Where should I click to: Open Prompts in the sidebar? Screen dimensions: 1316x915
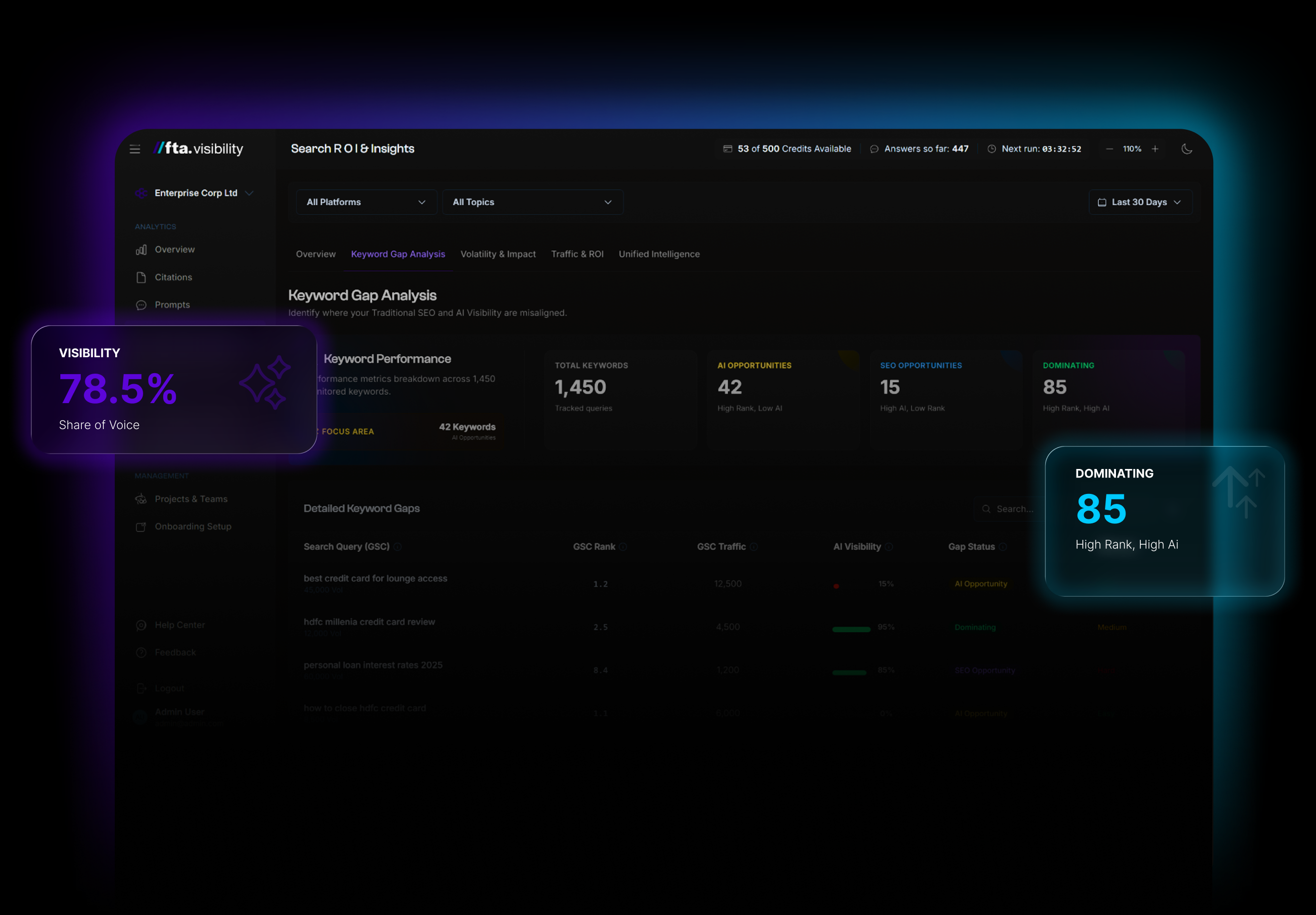point(172,305)
